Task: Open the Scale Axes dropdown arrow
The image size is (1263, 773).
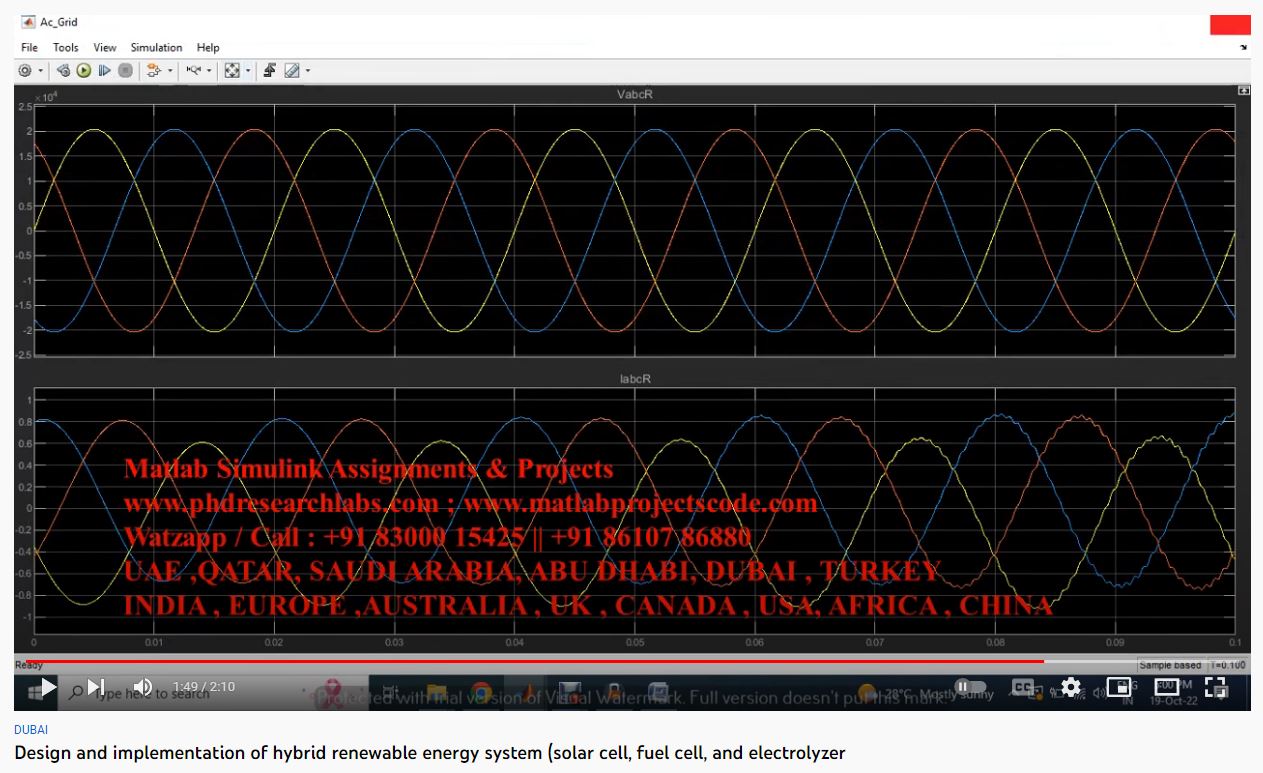Action: click(x=248, y=71)
